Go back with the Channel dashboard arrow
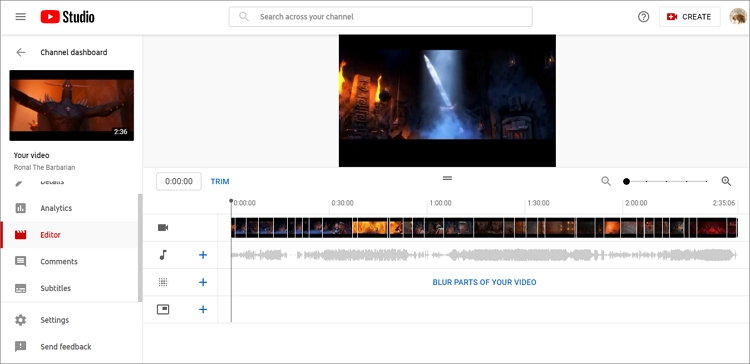Screen dimensions: 750x364 [x=21, y=52]
